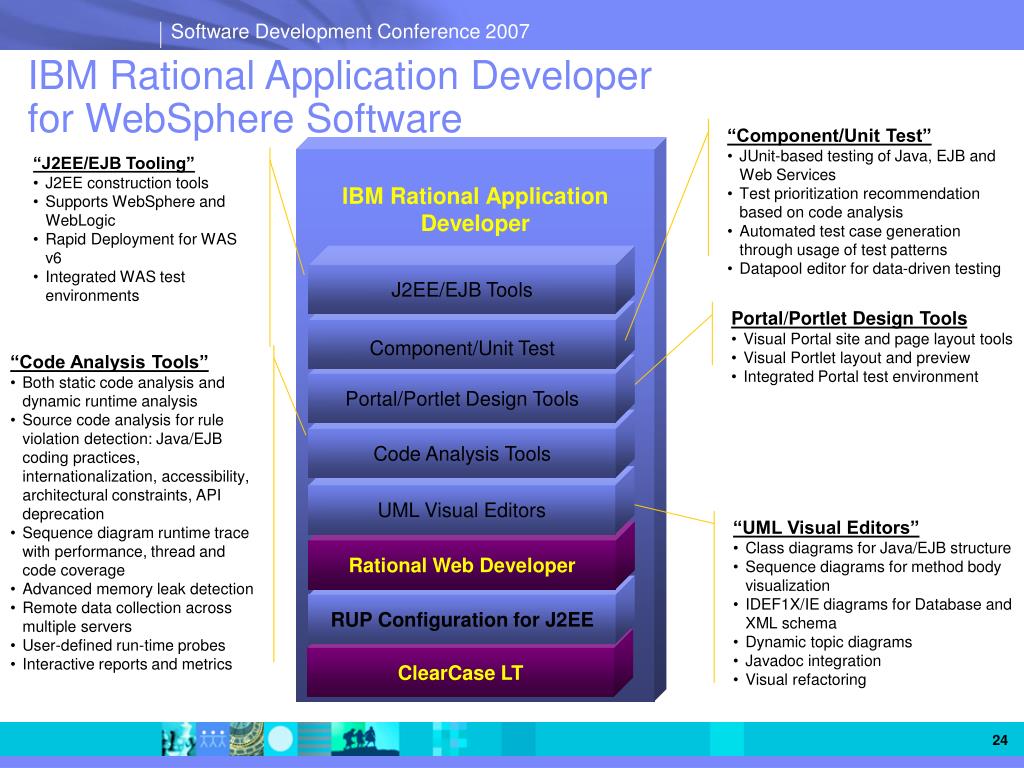Screen dimensions: 1024x768
Task: Click the "UML Visual Editors" underlined heading
Action: click(x=826, y=527)
